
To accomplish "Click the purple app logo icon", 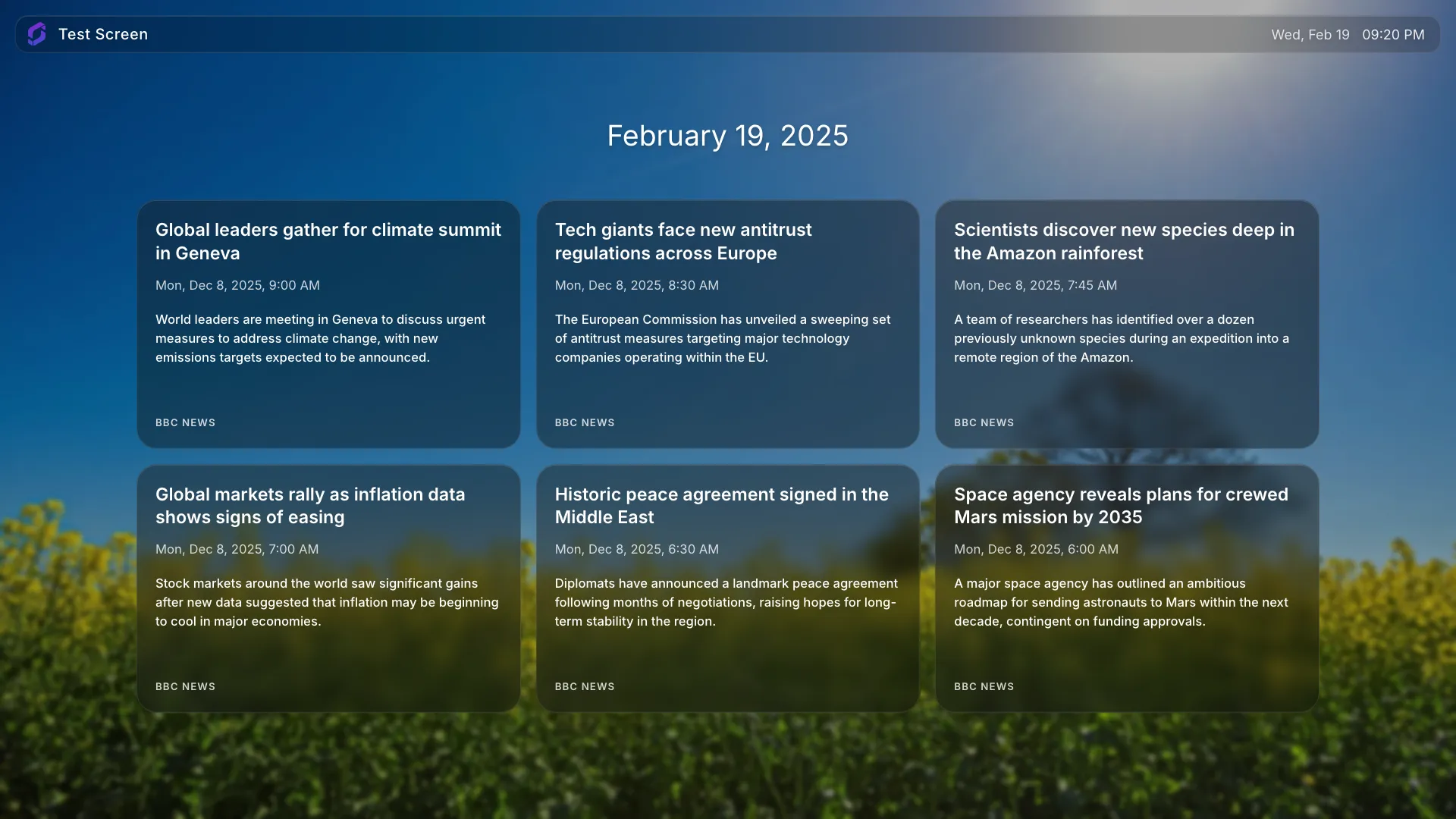I will tap(36, 34).
